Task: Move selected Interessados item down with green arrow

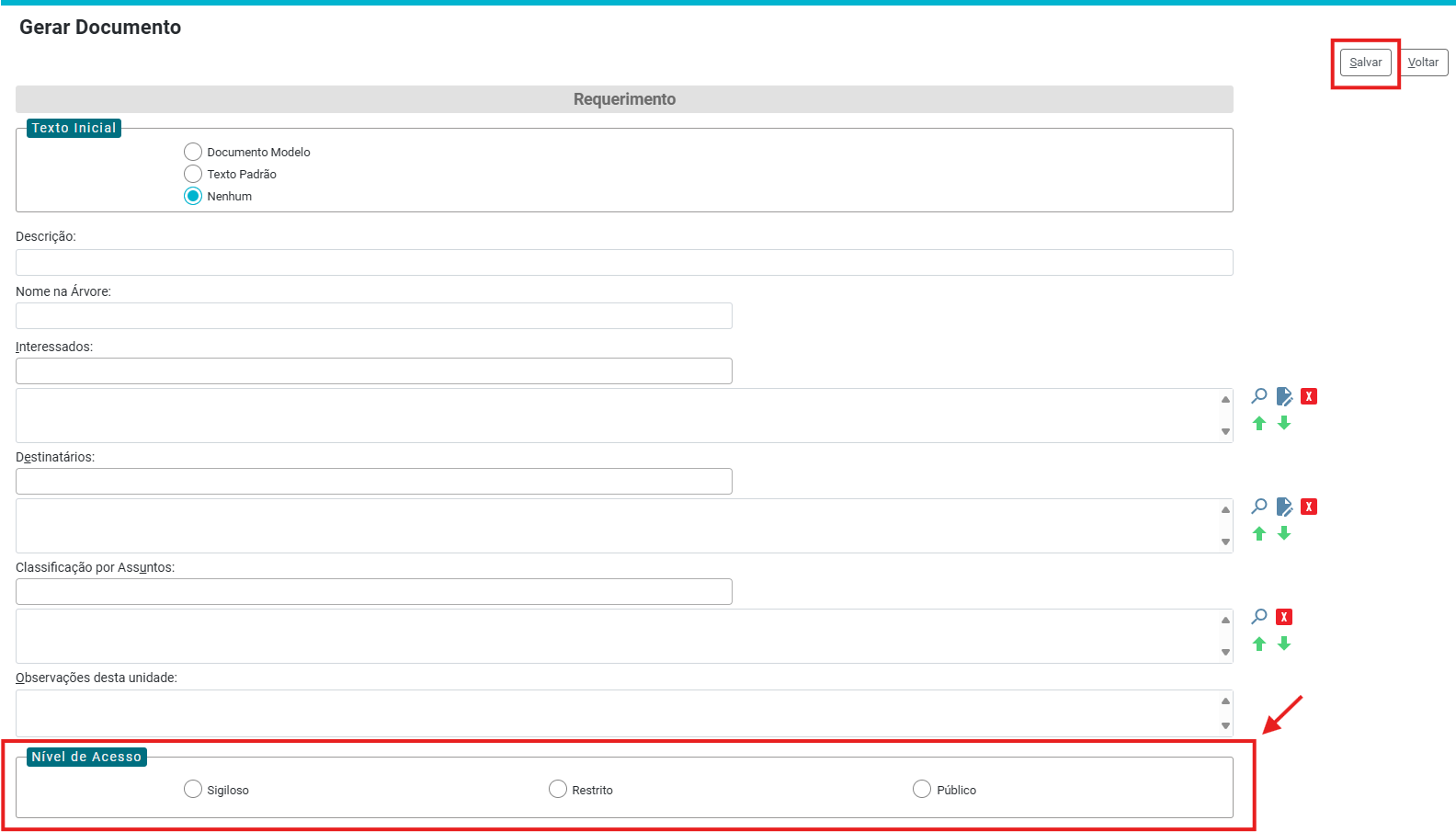Action: point(1284,423)
